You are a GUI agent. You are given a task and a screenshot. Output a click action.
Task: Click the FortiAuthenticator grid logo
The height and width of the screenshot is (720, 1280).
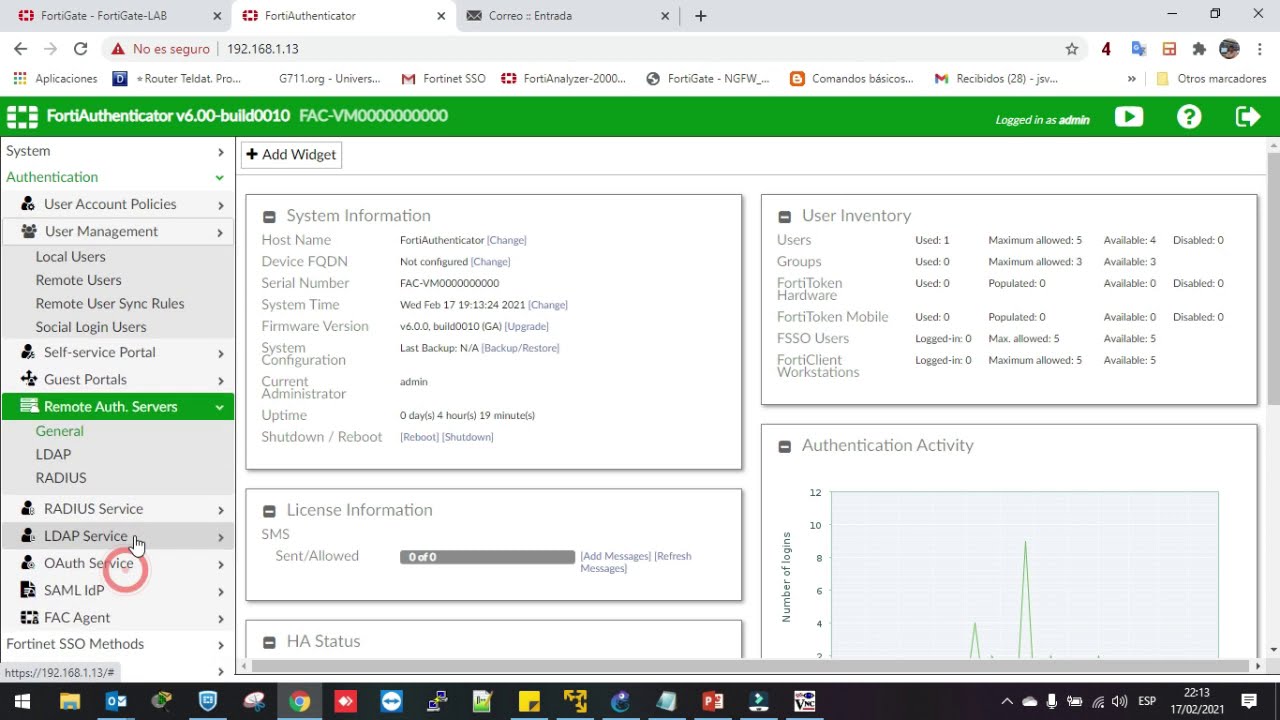tap(22, 116)
